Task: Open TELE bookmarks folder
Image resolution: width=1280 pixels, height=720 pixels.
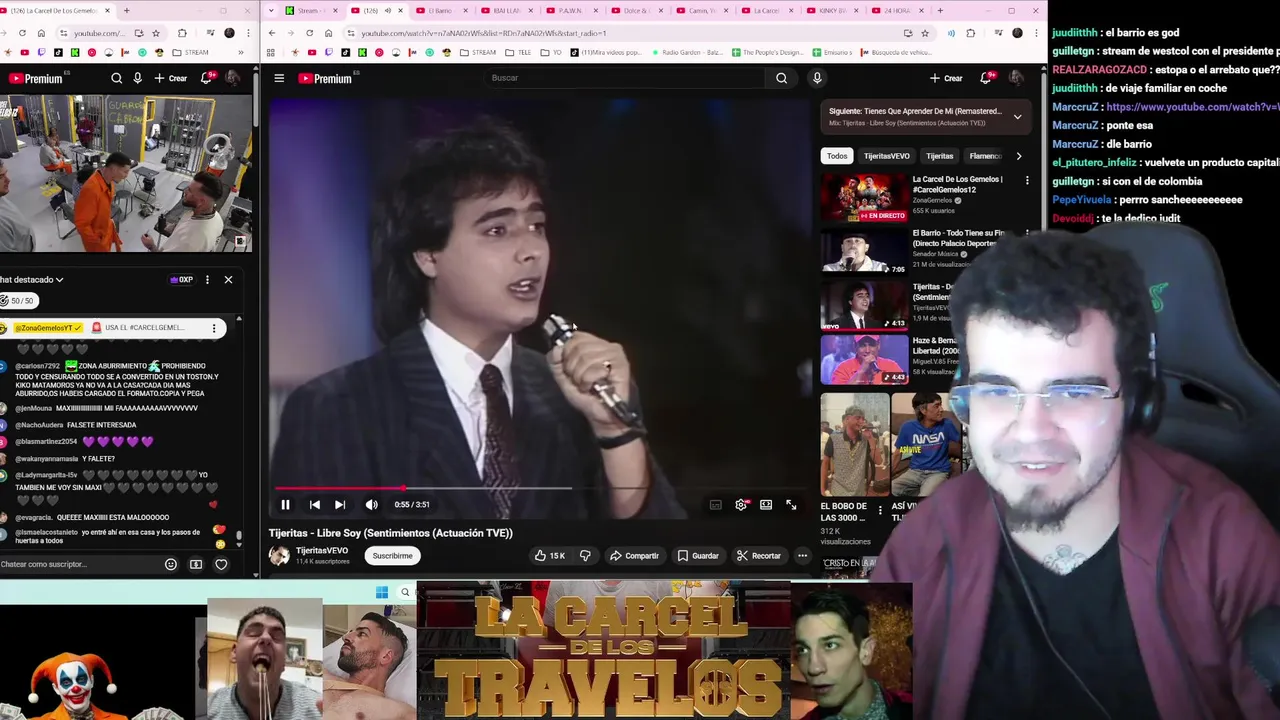Action: click(x=519, y=52)
